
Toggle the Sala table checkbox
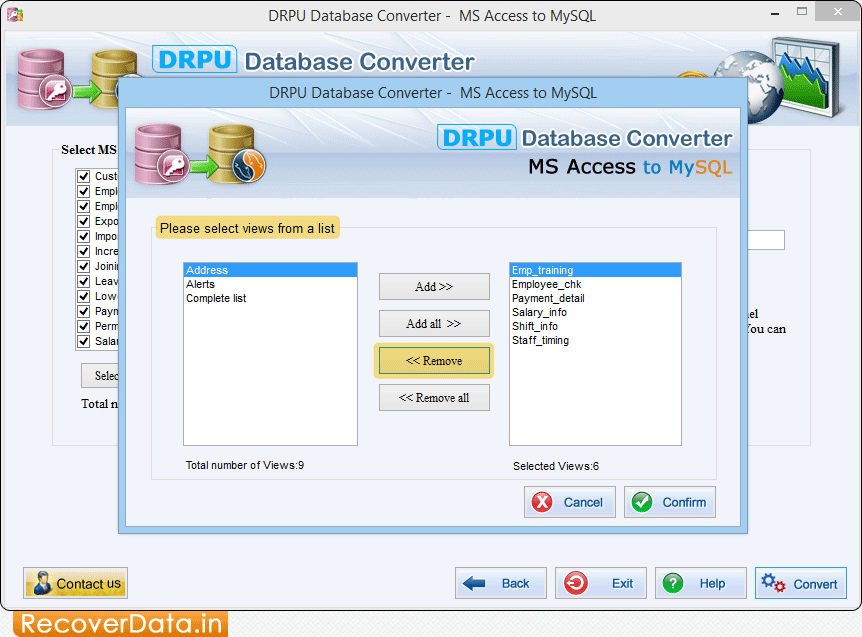[x=84, y=341]
